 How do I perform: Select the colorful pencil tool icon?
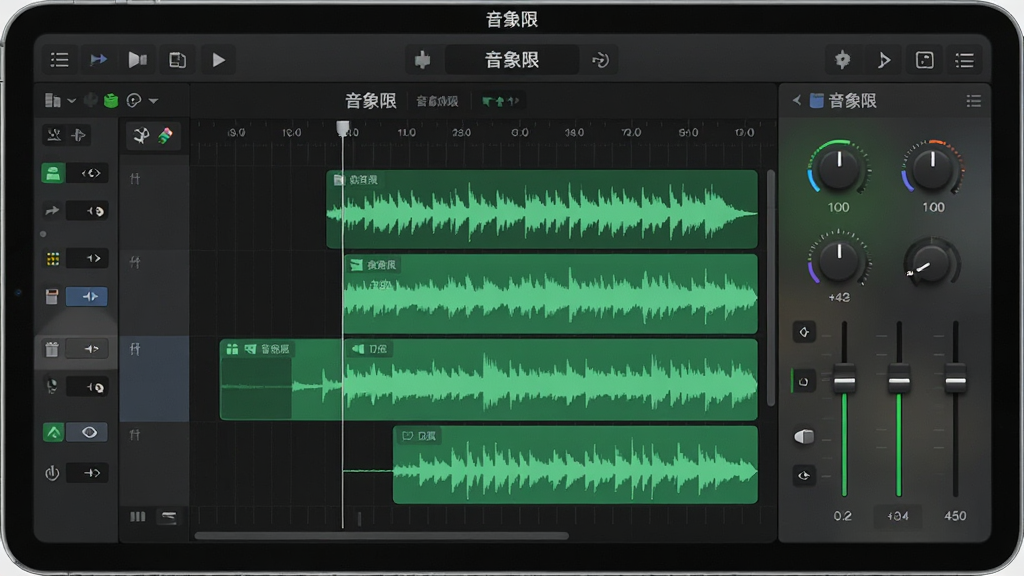pos(165,136)
